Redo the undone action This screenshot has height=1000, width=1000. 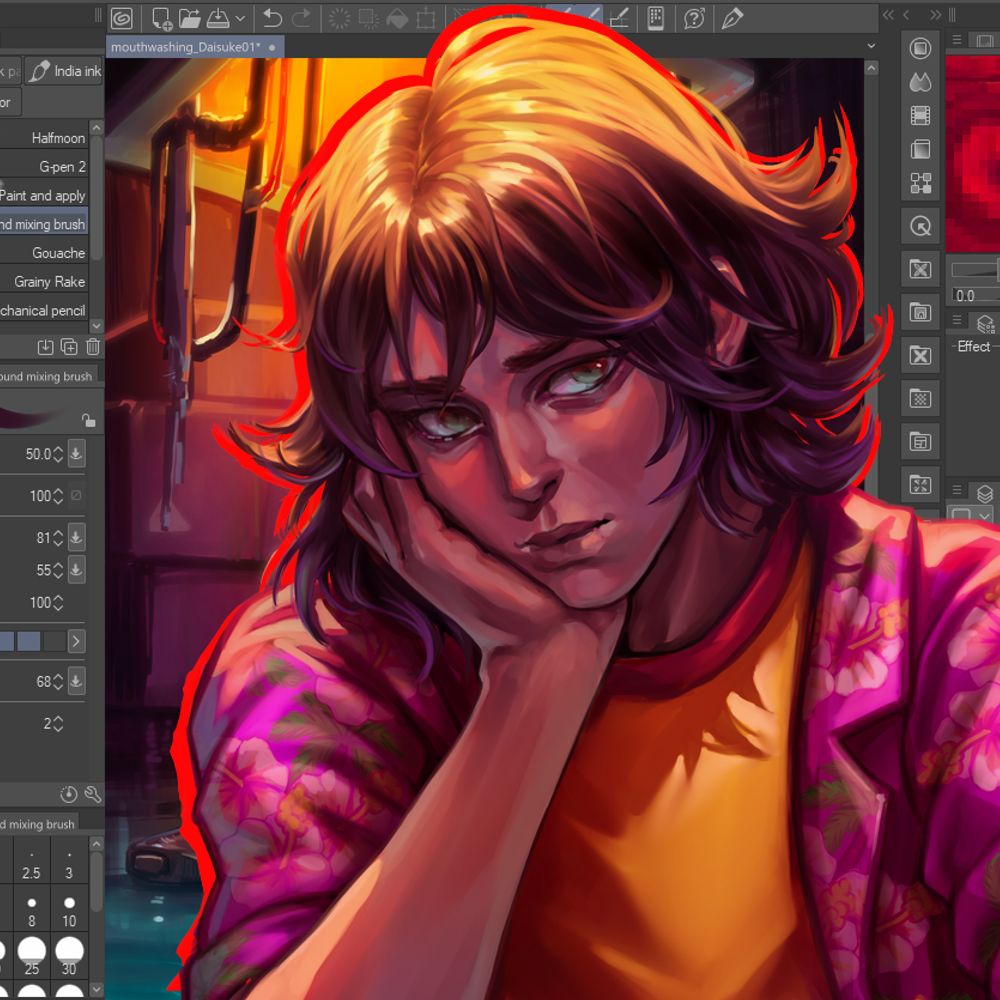pos(301,18)
